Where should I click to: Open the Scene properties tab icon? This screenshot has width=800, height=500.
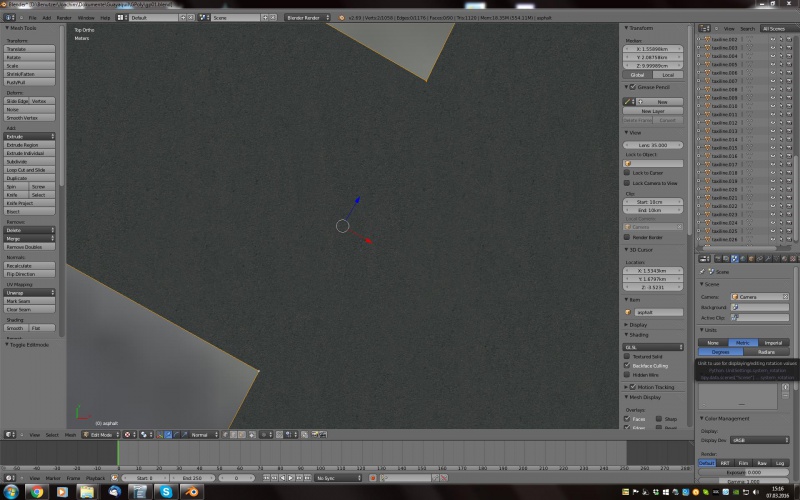coord(734,259)
